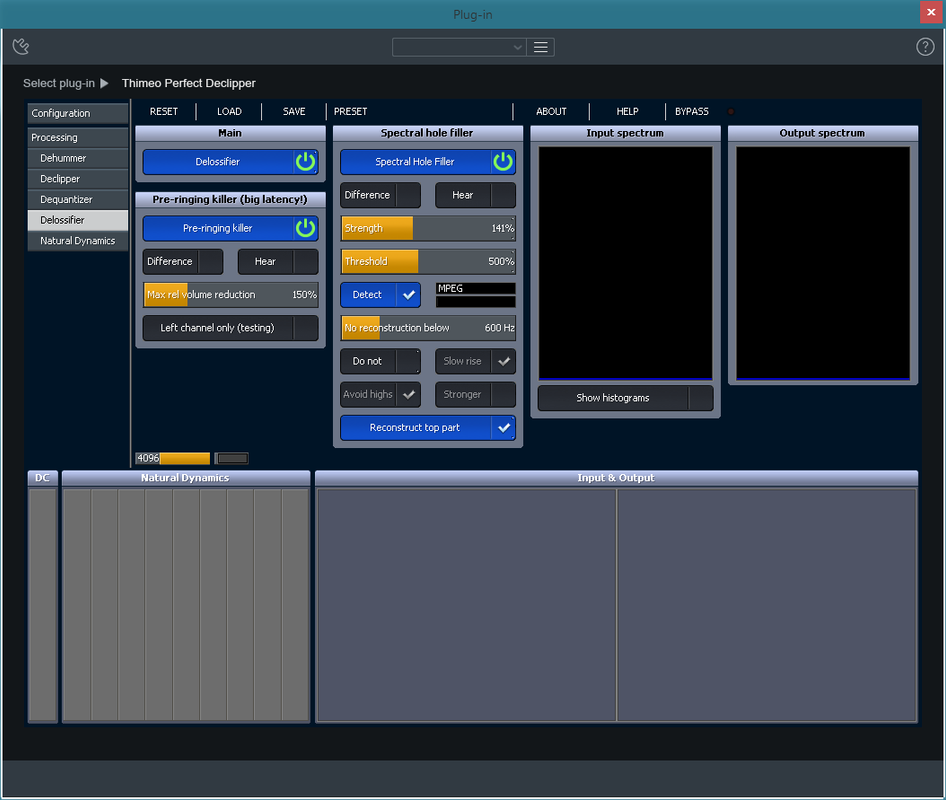
Task: Click the Input spectrum display
Action: [625, 263]
